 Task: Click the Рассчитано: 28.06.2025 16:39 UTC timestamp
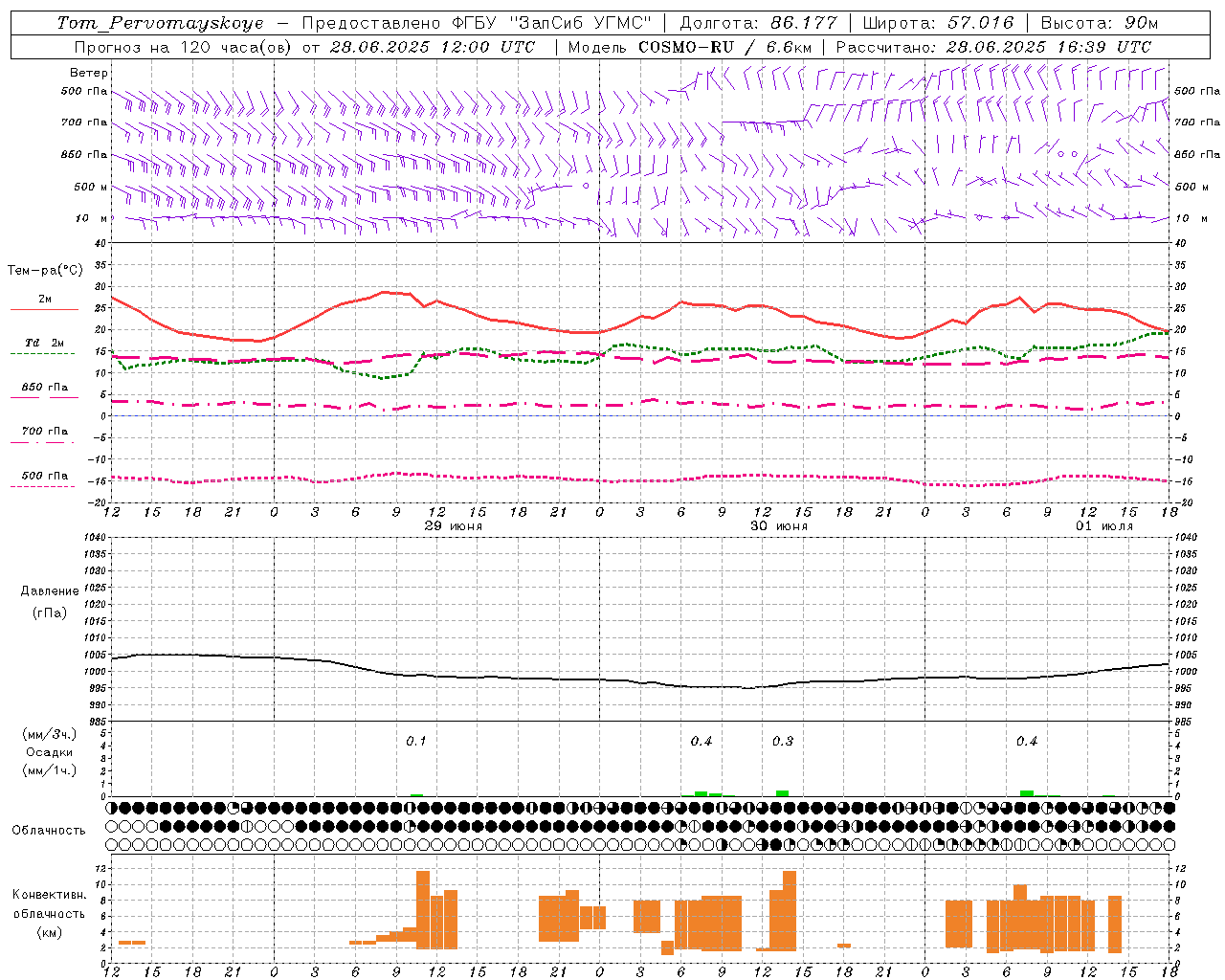(993, 47)
